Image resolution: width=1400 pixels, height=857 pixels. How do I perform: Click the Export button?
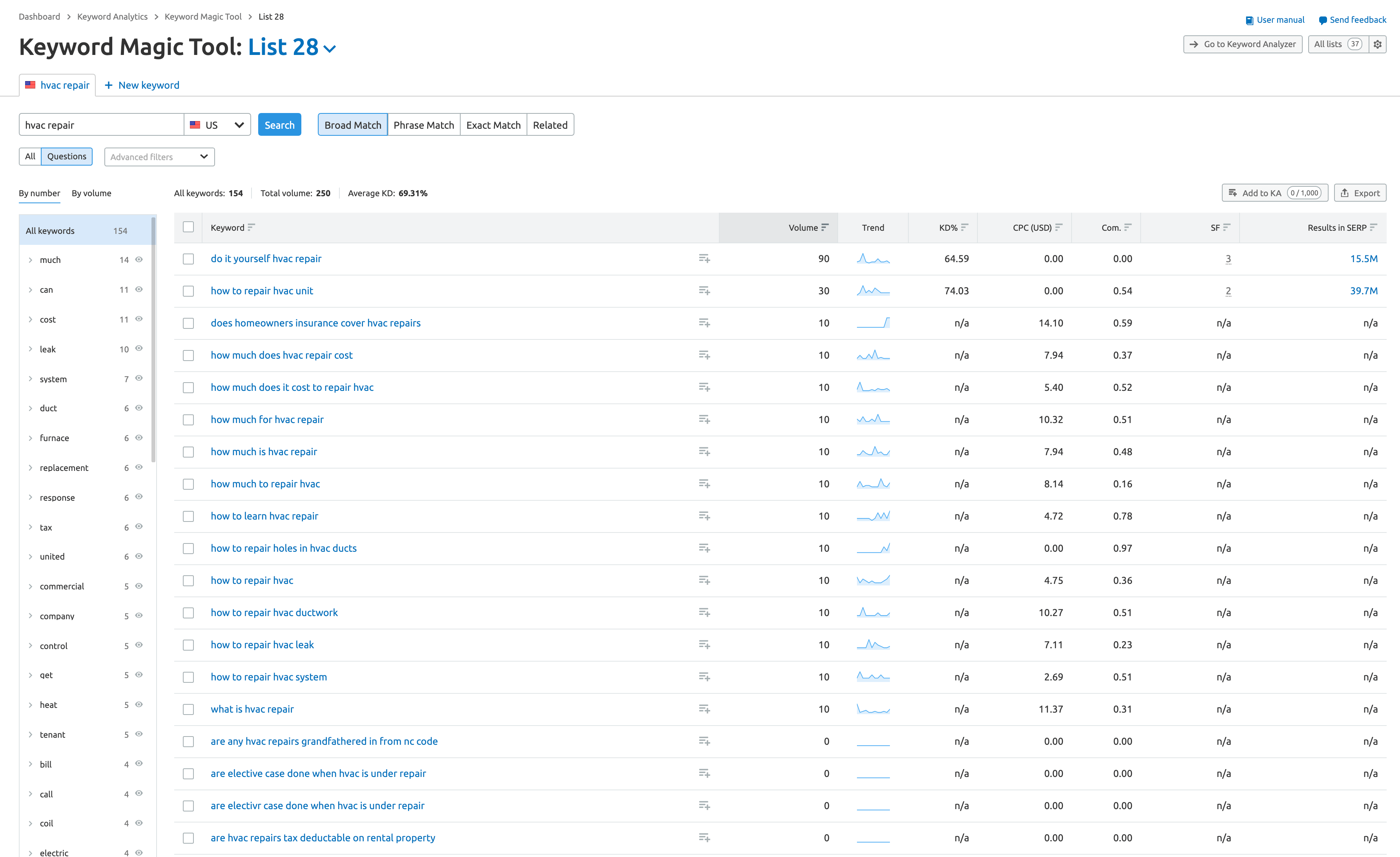point(1360,193)
